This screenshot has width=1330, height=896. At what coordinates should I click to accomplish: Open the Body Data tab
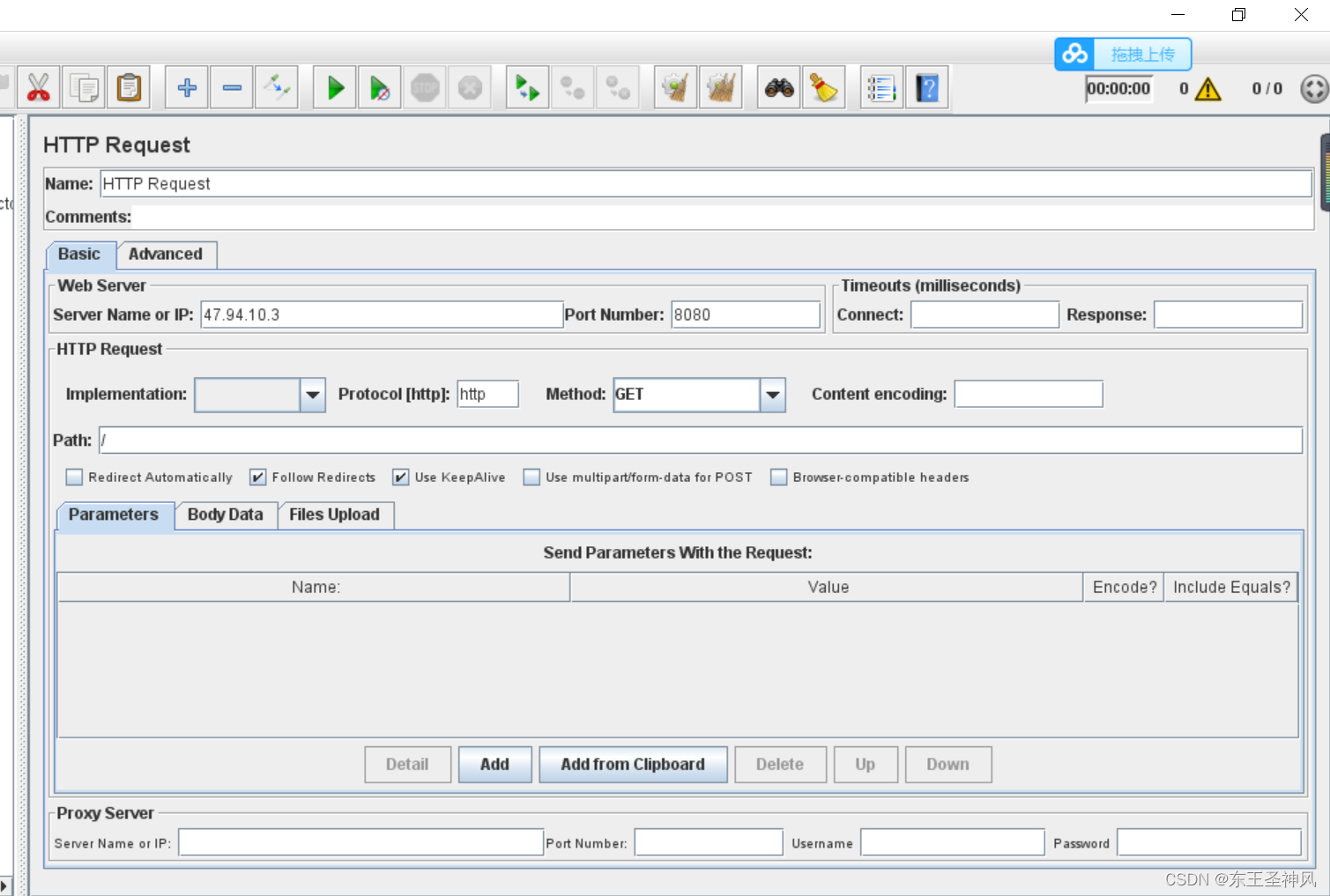[225, 515]
